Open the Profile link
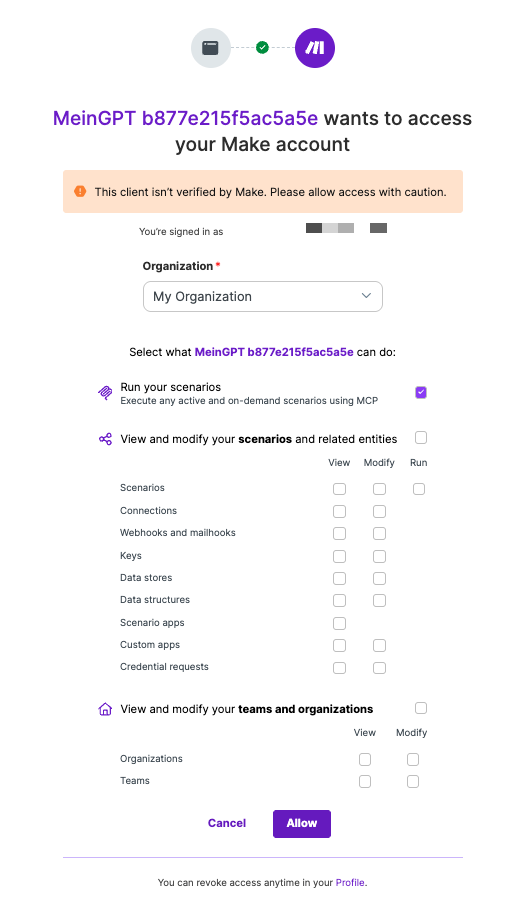The width and height of the screenshot is (523, 900). pyautogui.click(x=350, y=883)
